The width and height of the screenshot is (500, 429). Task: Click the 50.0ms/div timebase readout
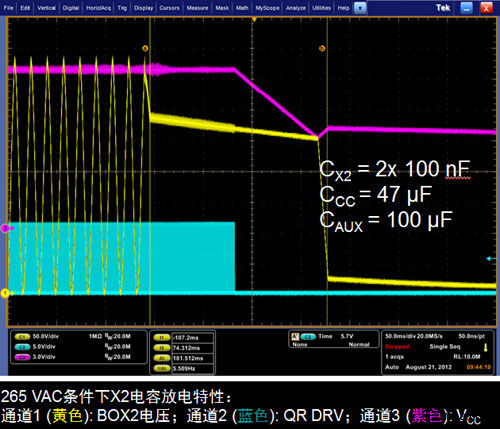[400, 336]
